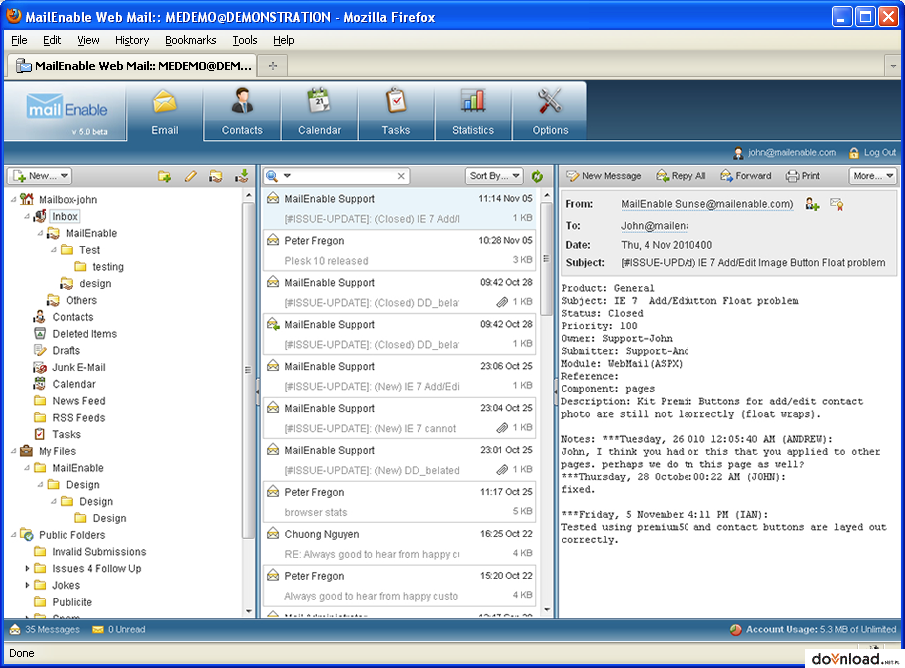Collapse the Mailbox-john tree node

click(14, 199)
